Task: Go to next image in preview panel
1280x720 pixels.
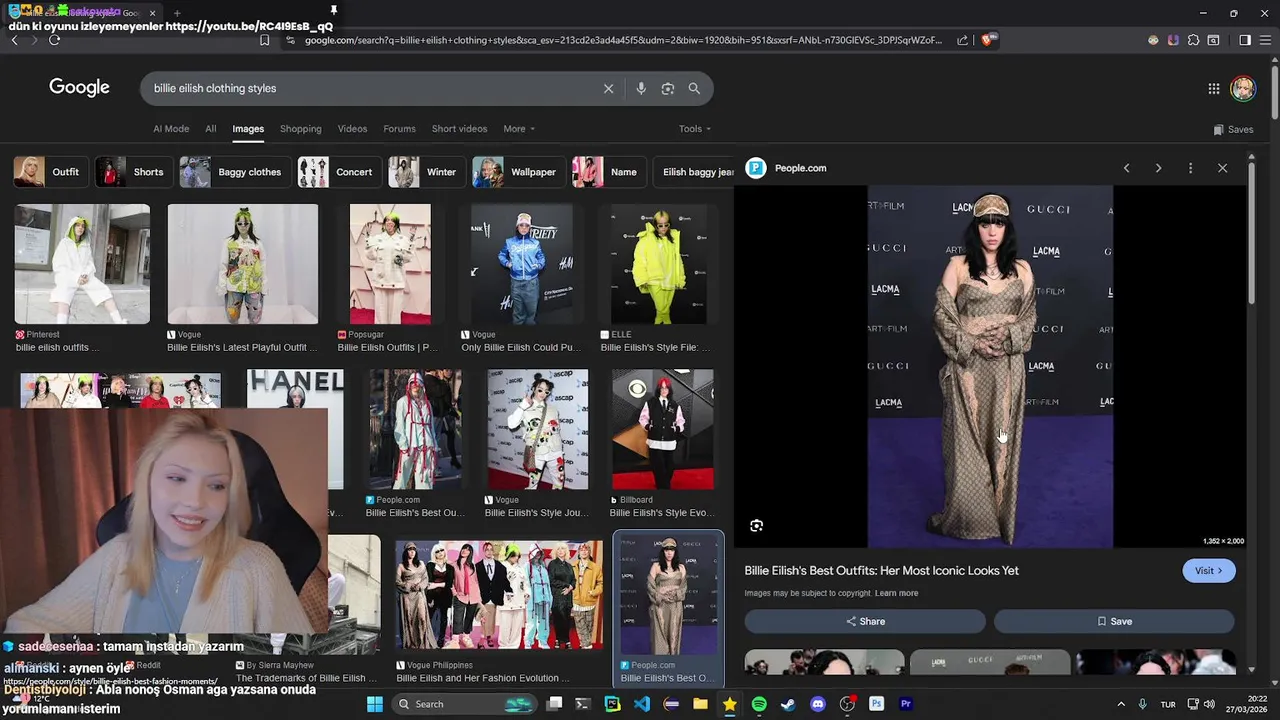Action: click(x=1159, y=168)
